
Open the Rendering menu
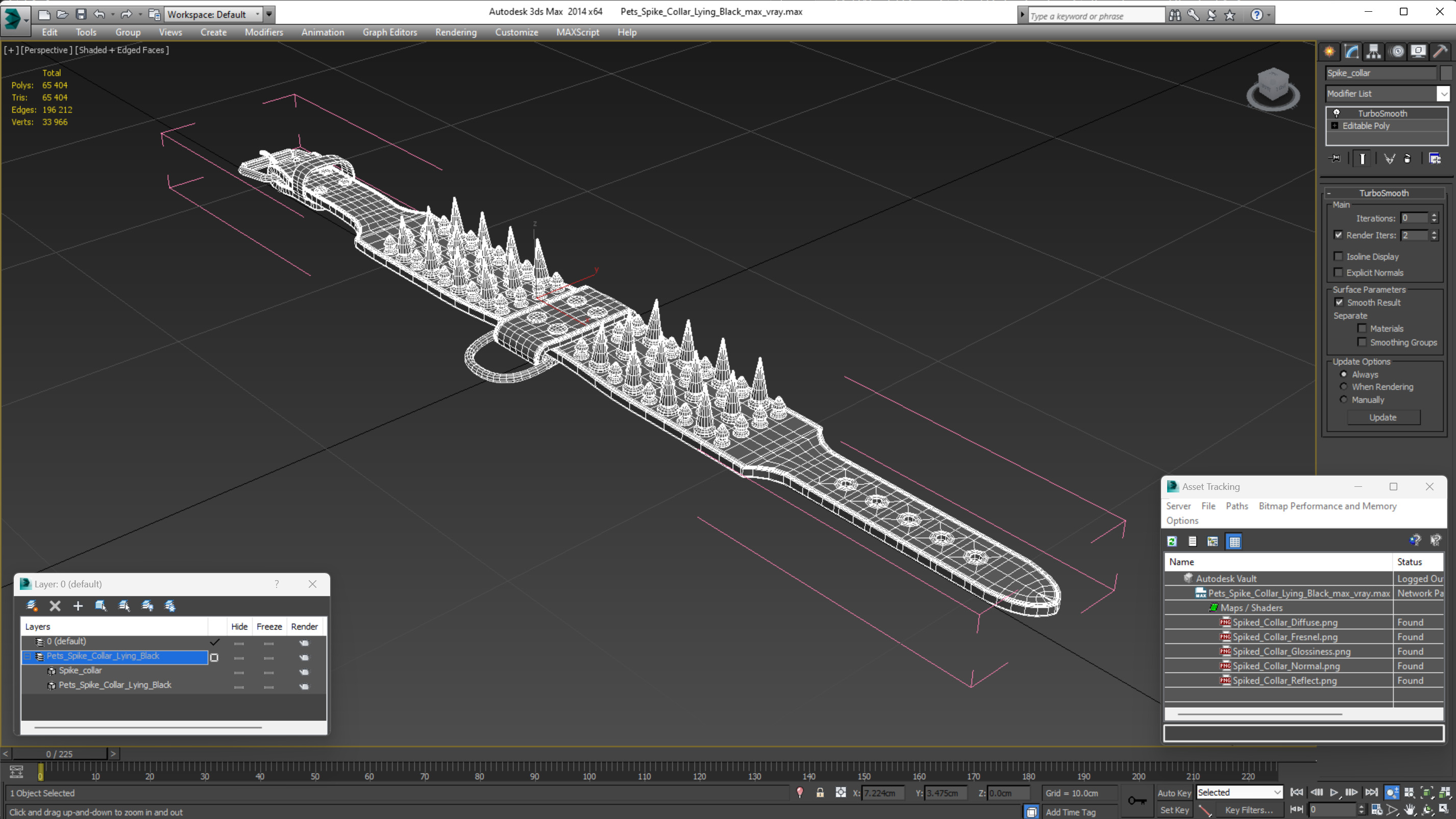456,32
